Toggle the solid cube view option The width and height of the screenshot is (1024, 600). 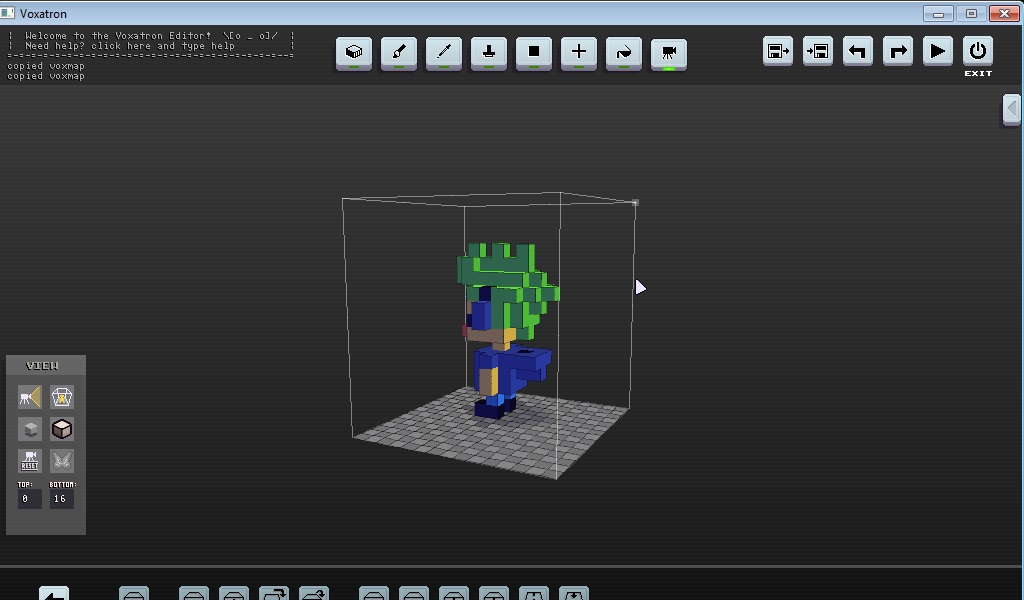pos(62,429)
